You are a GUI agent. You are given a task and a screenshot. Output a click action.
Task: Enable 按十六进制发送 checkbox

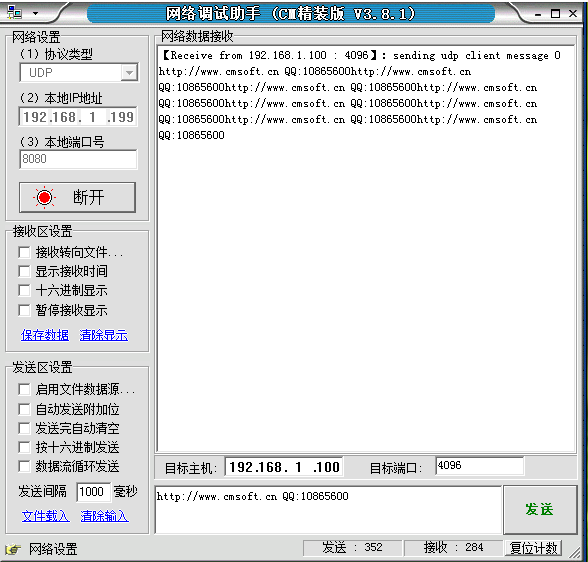pyautogui.click(x=24, y=447)
